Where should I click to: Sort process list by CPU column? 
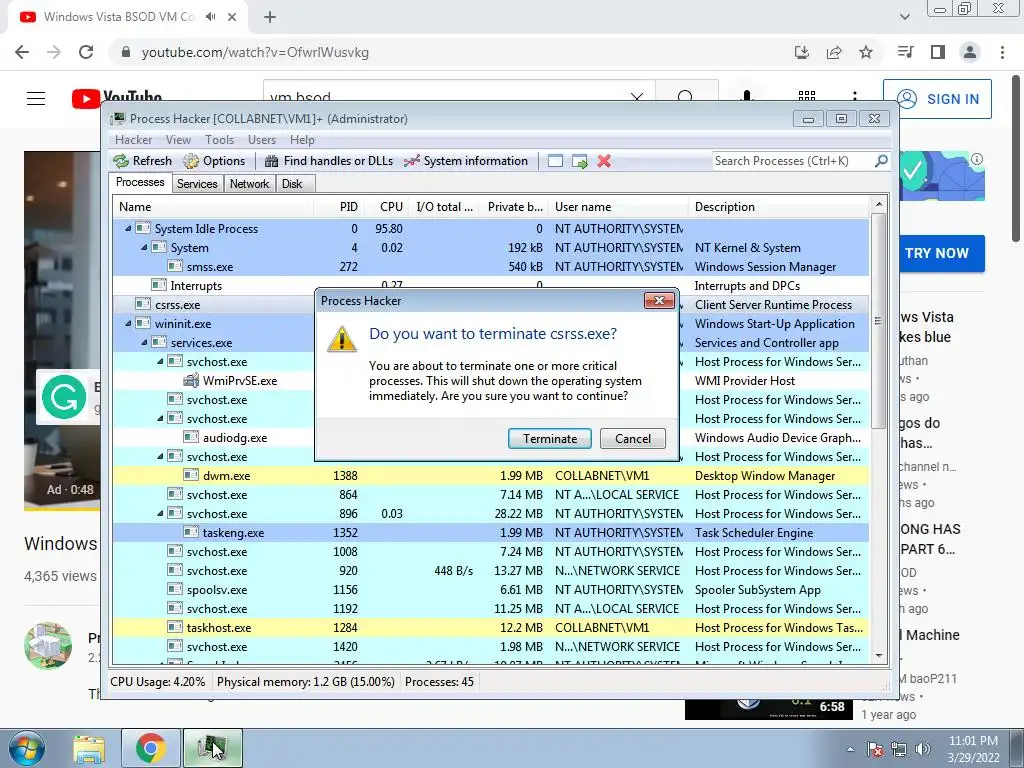coord(386,207)
